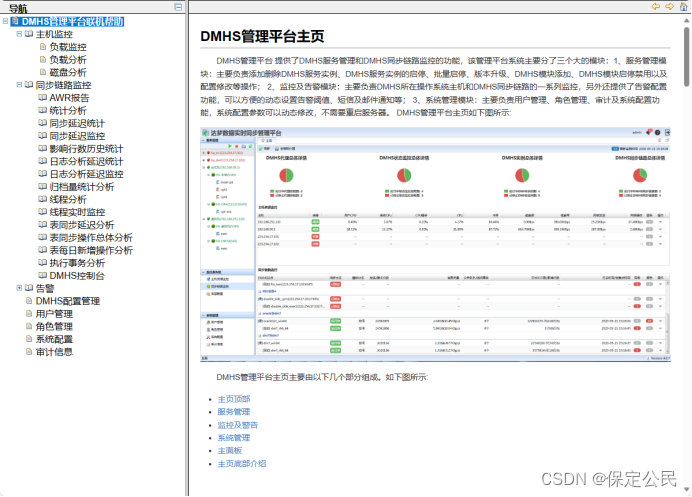Open the 告警 topic label
The width and height of the screenshot is (692, 497).
click(45, 289)
